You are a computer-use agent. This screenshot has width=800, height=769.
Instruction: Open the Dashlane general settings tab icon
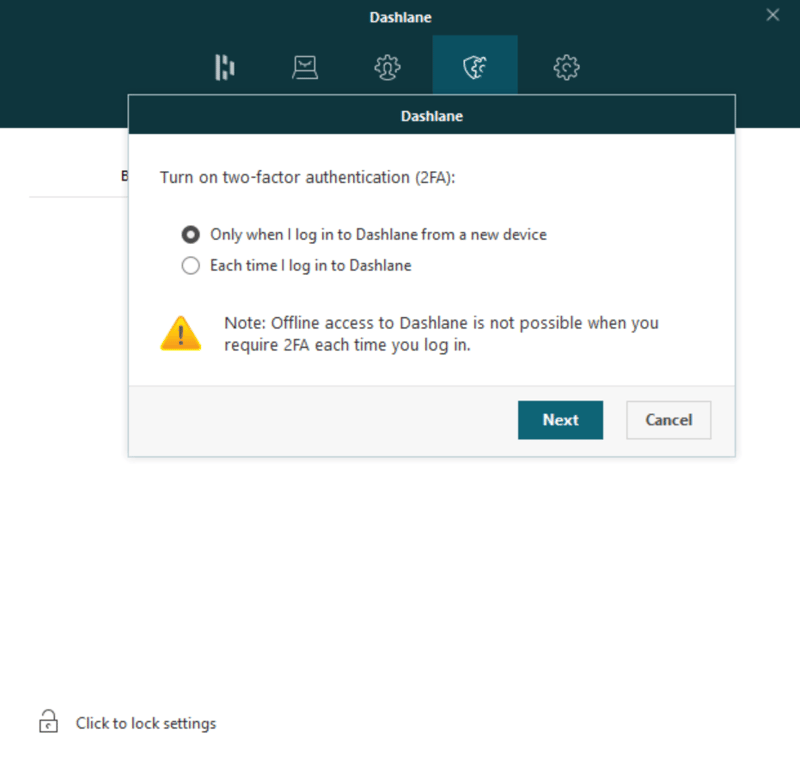(224, 67)
